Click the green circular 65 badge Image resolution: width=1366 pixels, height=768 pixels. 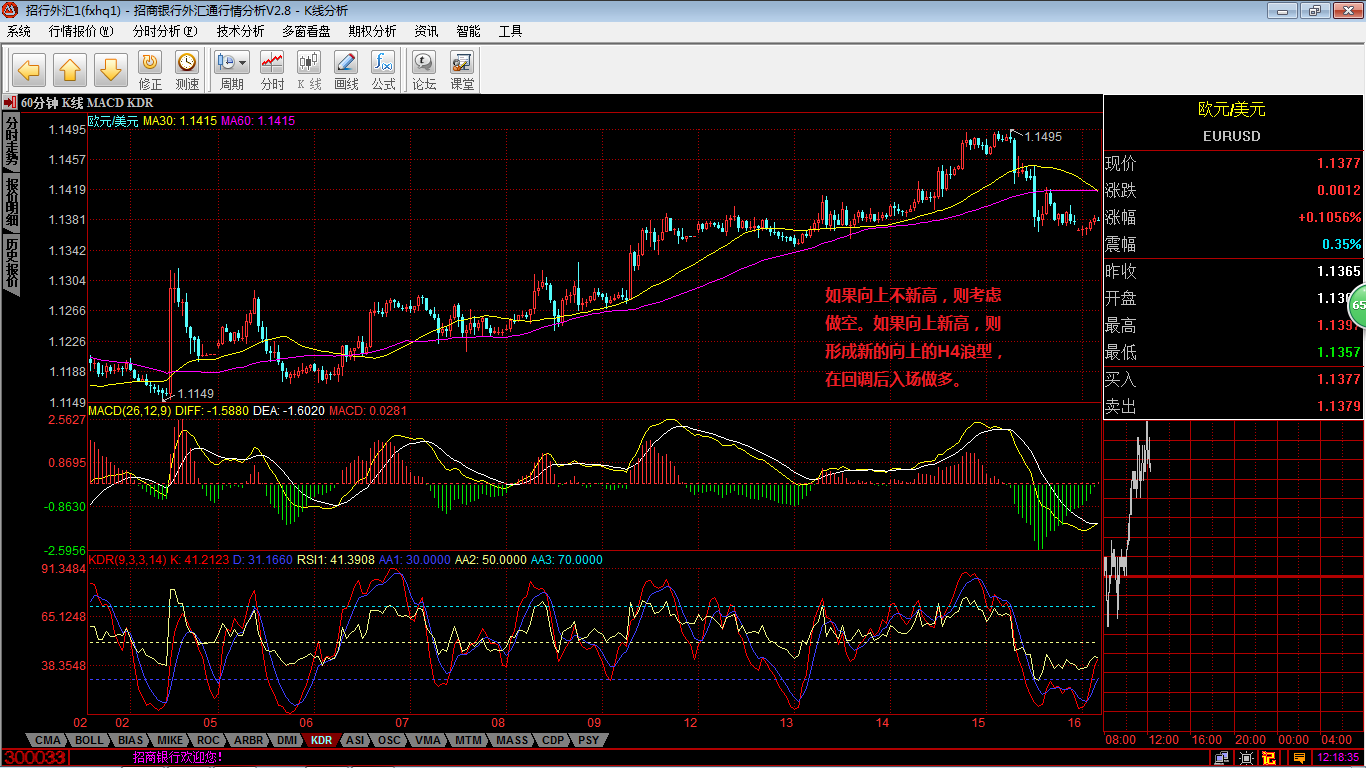(x=1357, y=306)
